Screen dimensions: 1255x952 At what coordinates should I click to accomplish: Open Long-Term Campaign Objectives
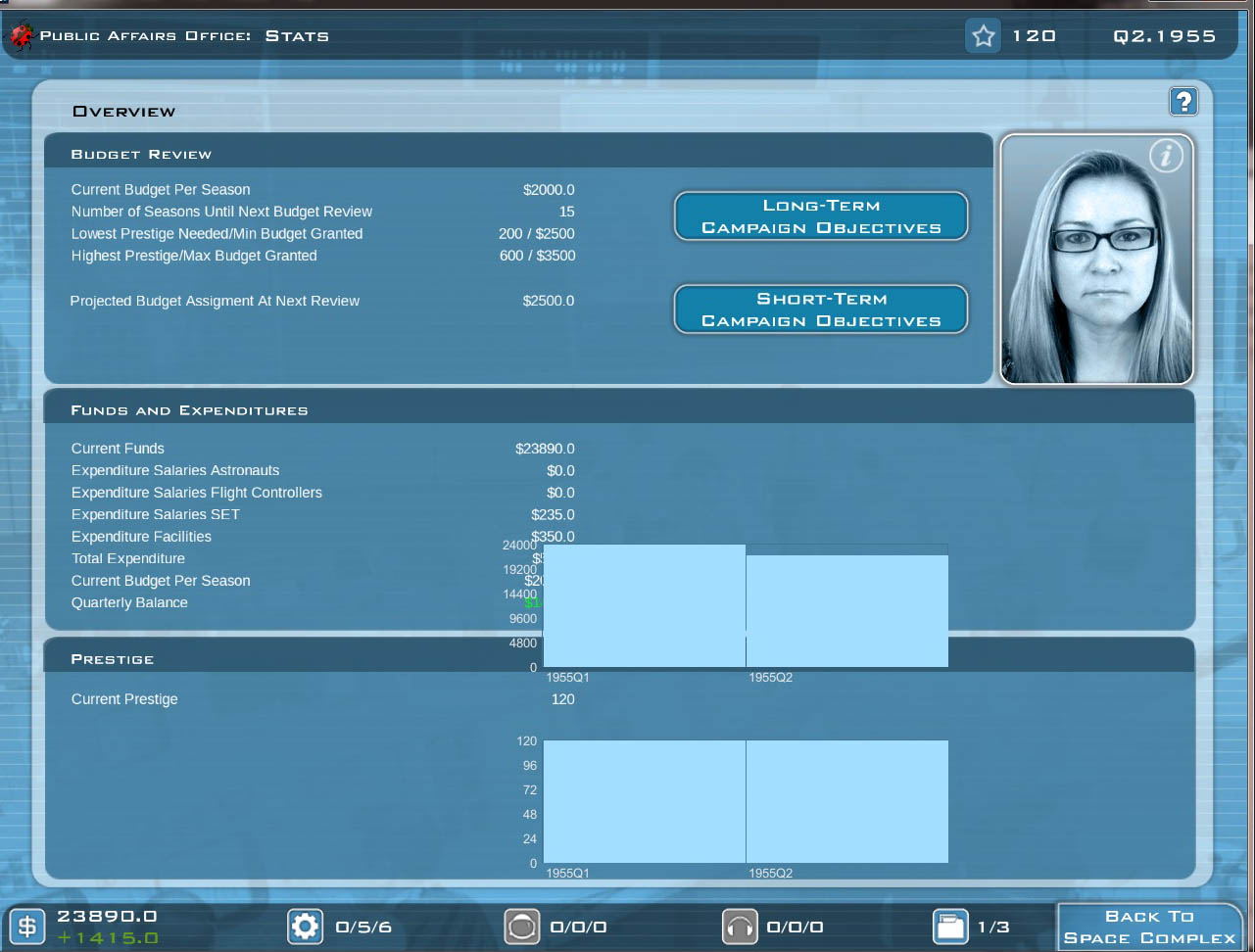(821, 216)
